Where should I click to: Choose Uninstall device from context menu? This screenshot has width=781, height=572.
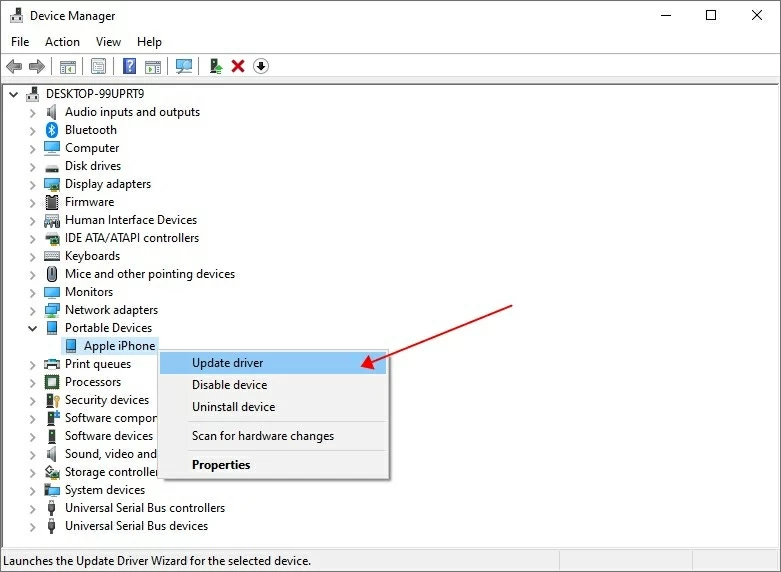click(x=233, y=407)
